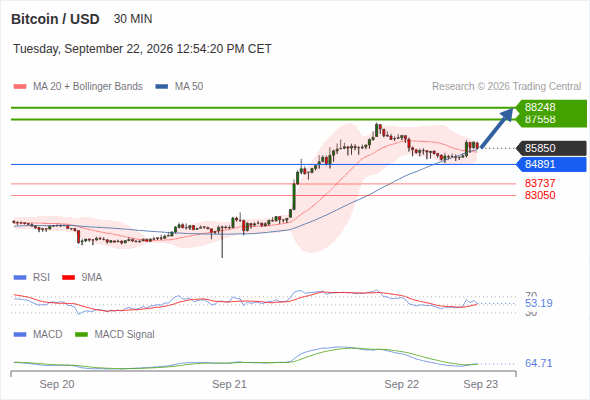
Task: Click the Tuesday, September 22, 2026 timestamp
Action: click(x=142, y=49)
